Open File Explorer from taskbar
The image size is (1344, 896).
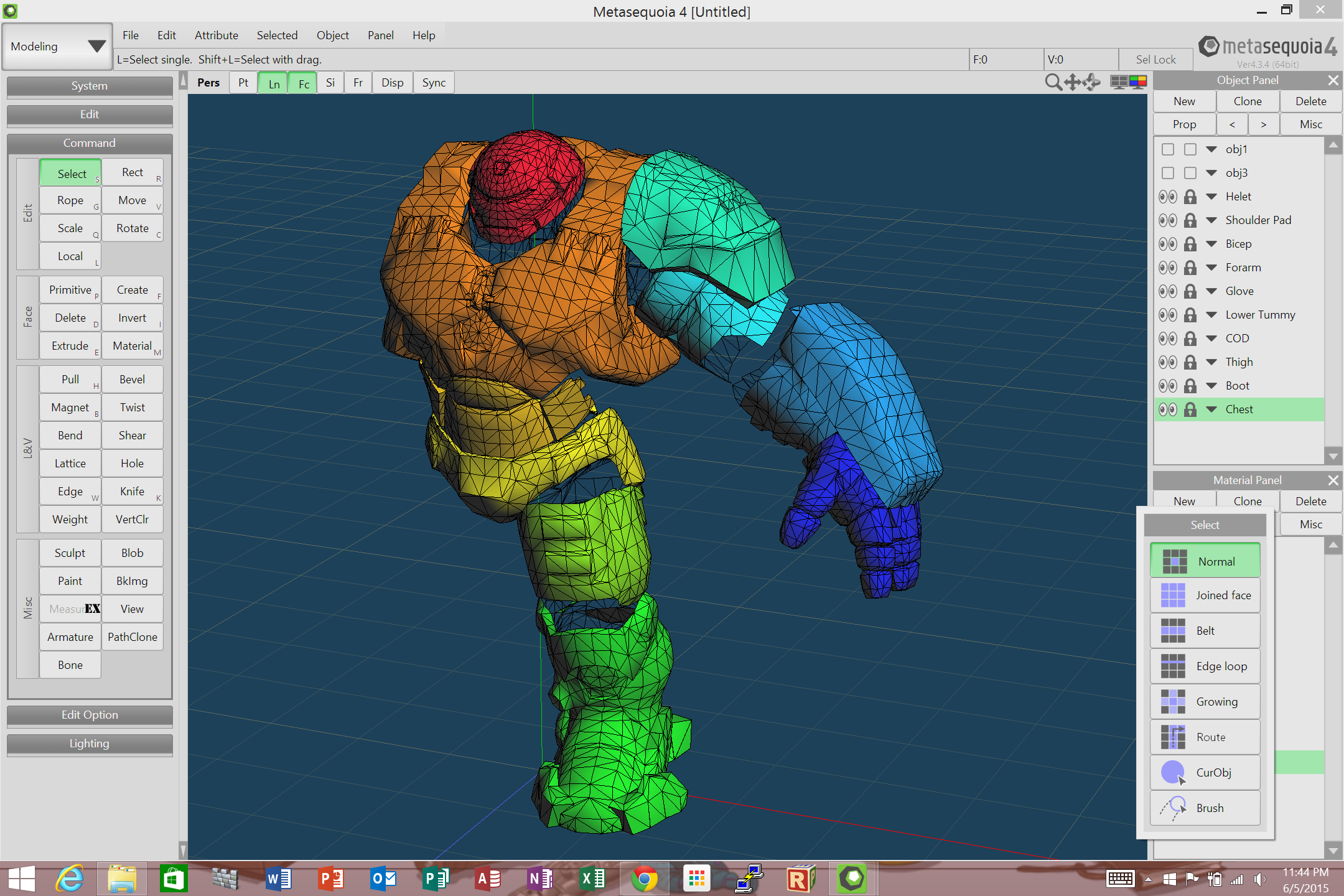tap(122, 879)
